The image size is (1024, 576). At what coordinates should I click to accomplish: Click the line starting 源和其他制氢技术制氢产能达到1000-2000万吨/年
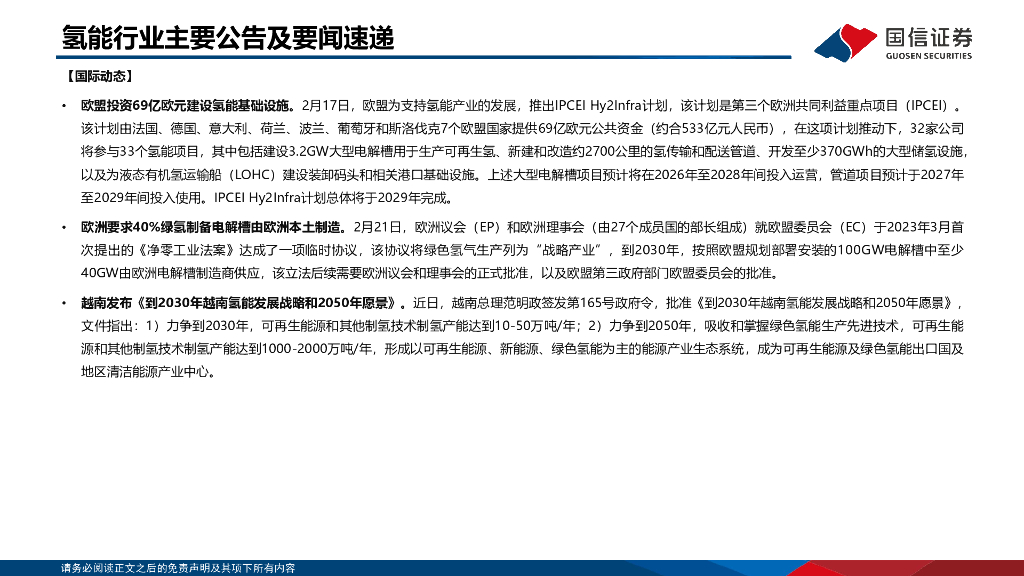click(522, 349)
